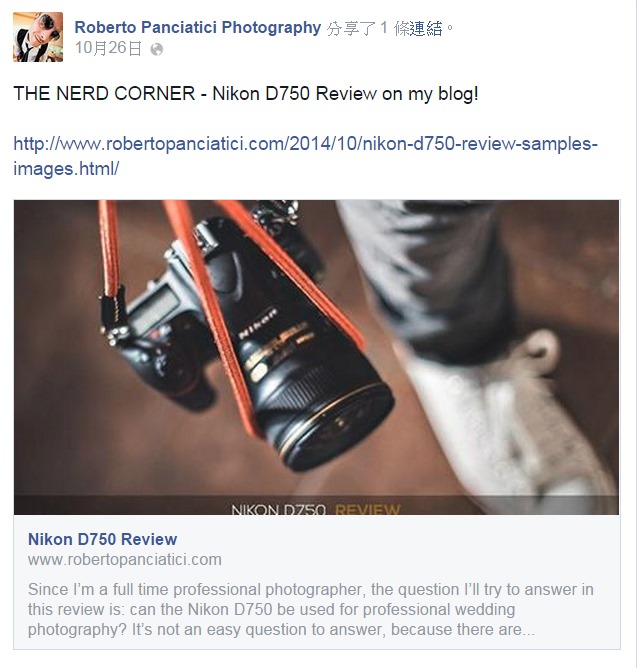Click the Nikon D750 Review headline
Viewport: 637px width, 668px height.
point(102,539)
